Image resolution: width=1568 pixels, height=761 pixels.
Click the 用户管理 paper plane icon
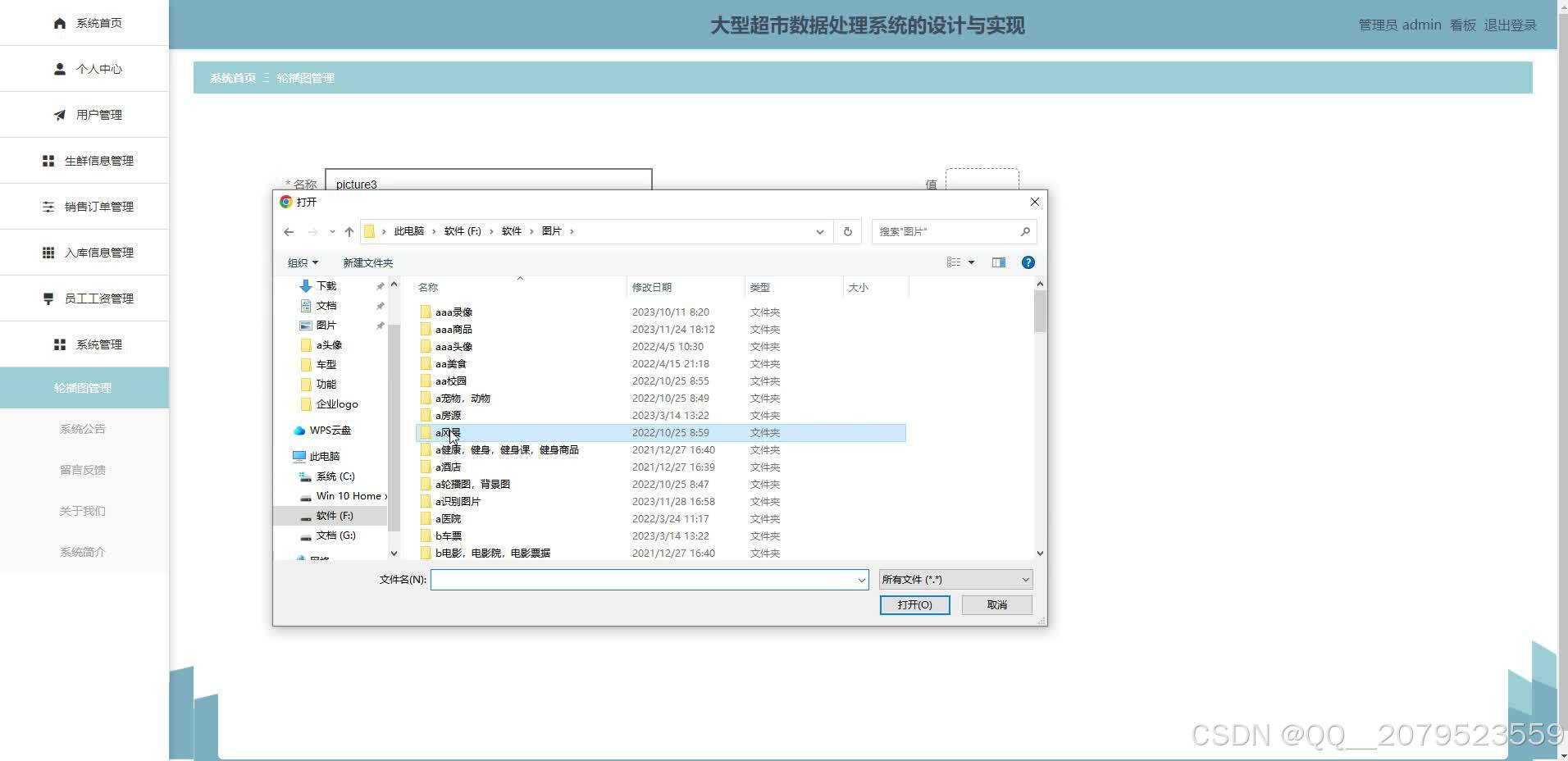pos(60,115)
